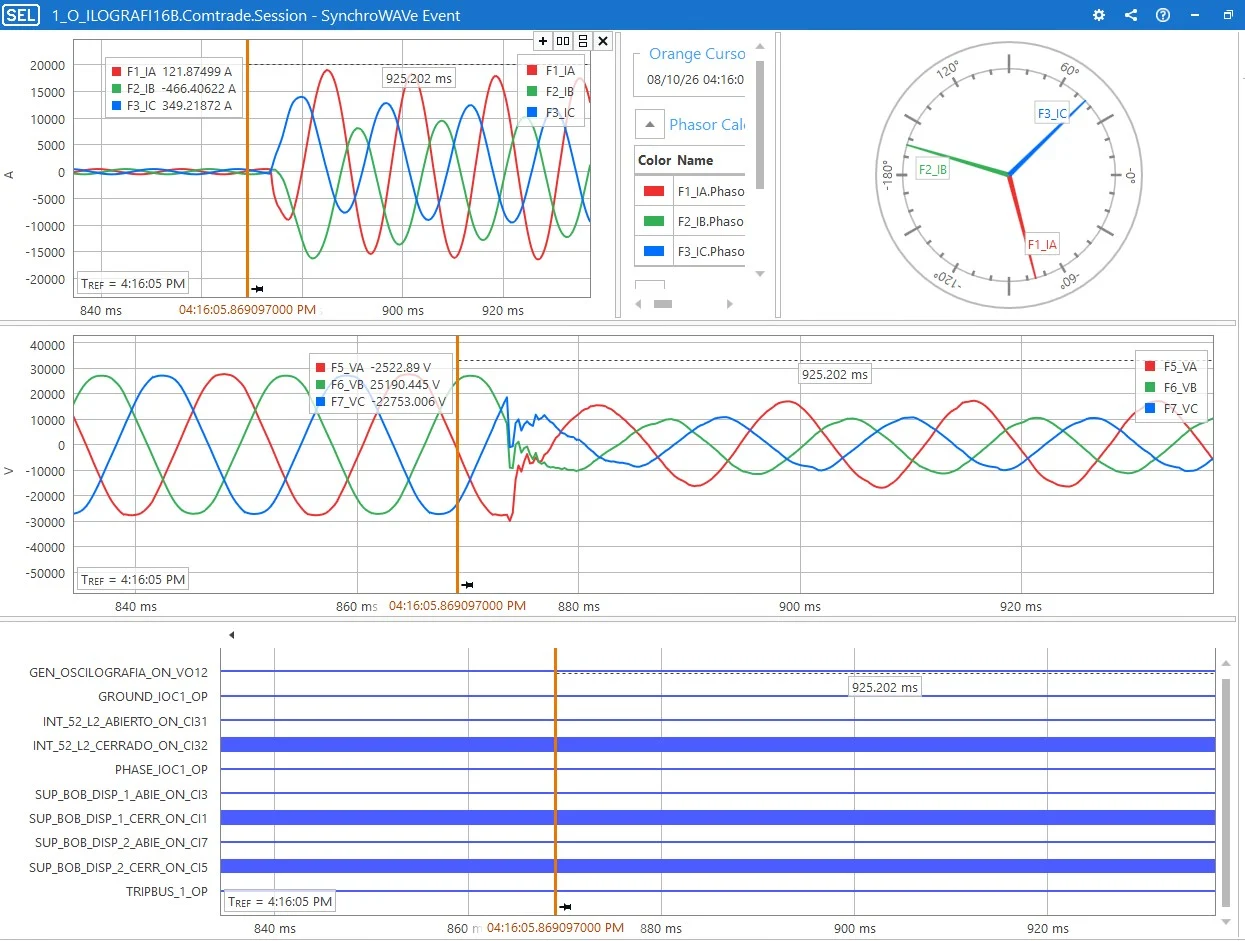Viewport: 1245px width, 941px height.
Task: Select SUP_BOB_DISP_2_ABIE_ON_CI7 digital channel
Action: click(119, 843)
